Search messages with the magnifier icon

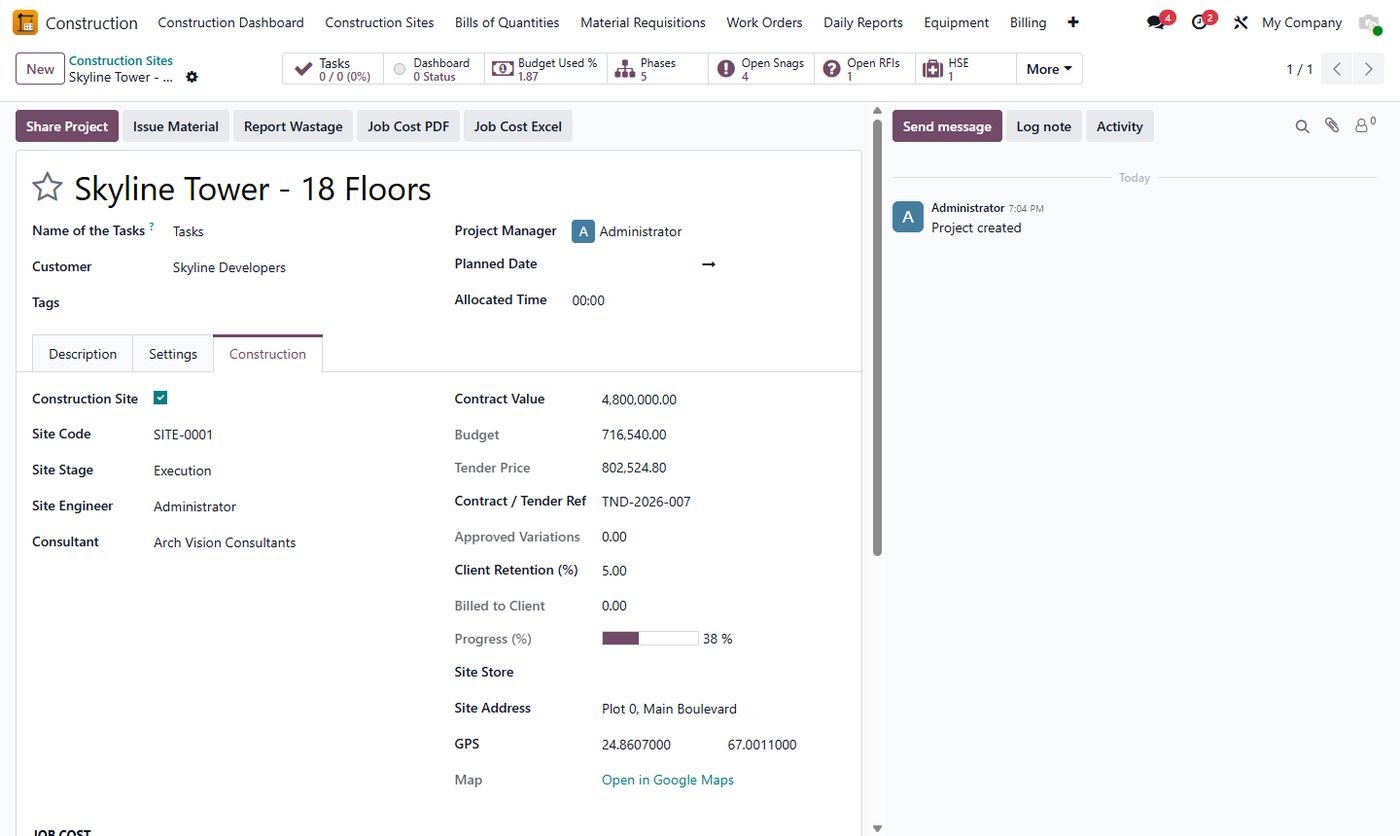pyautogui.click(x=1302, y=126)
